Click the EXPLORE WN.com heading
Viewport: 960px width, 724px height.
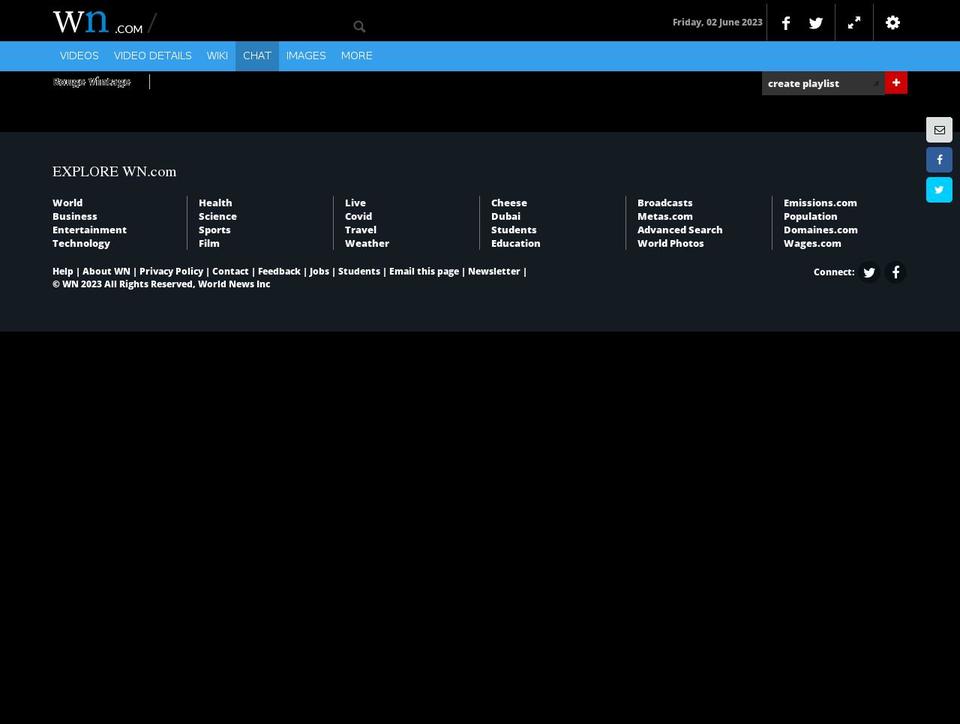114,171
